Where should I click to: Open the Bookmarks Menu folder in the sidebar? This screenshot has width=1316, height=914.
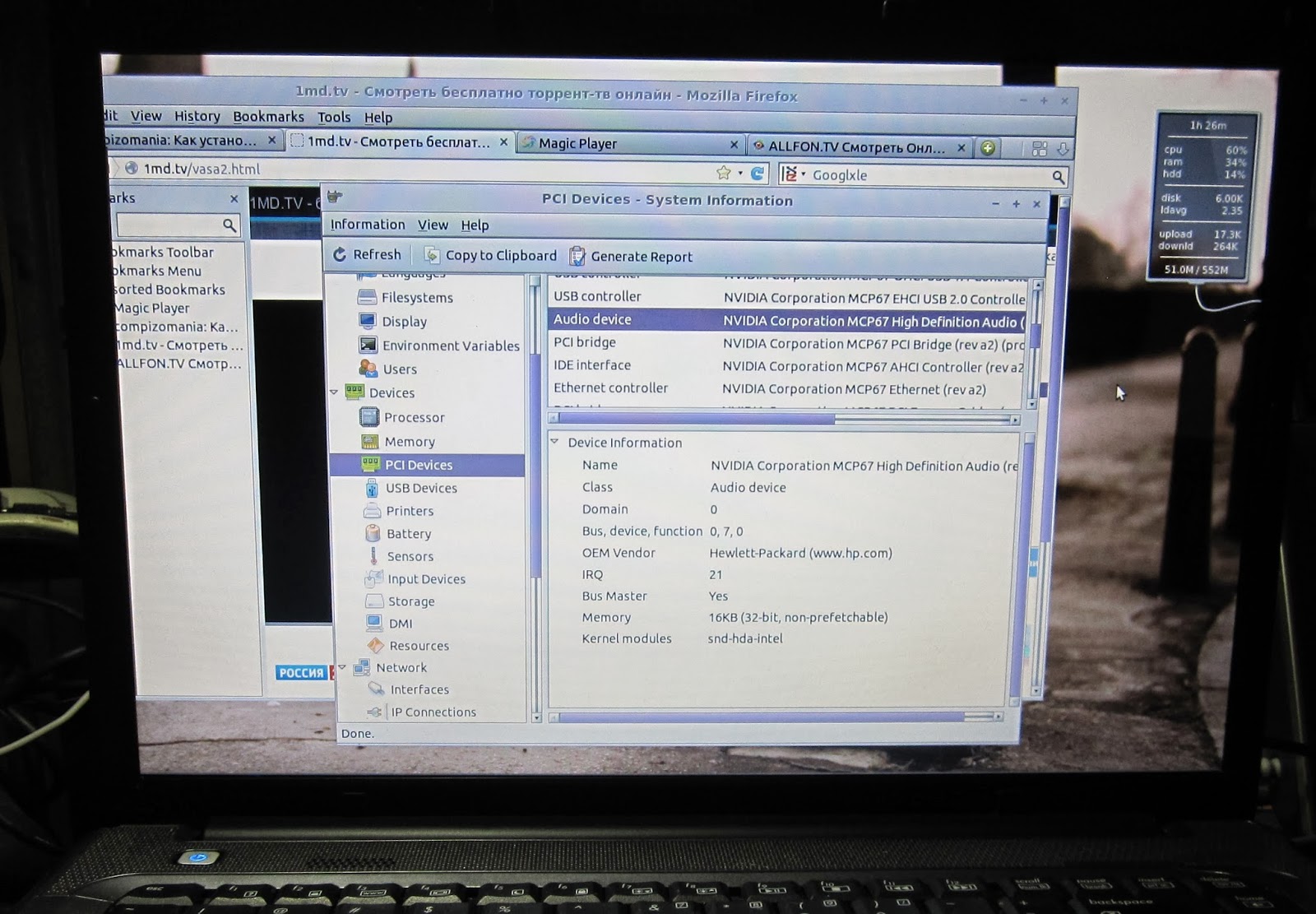coord(157,271)
